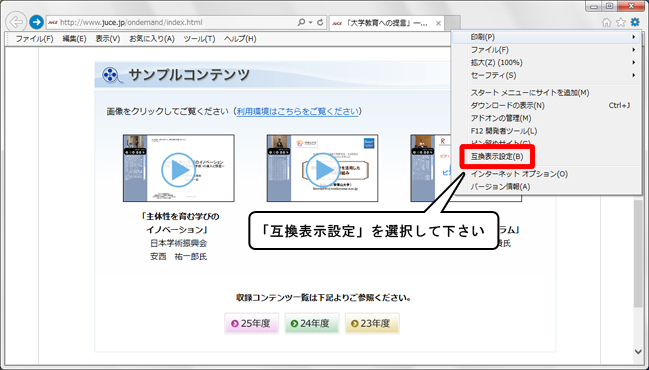Click the refresh page icon

320,23
